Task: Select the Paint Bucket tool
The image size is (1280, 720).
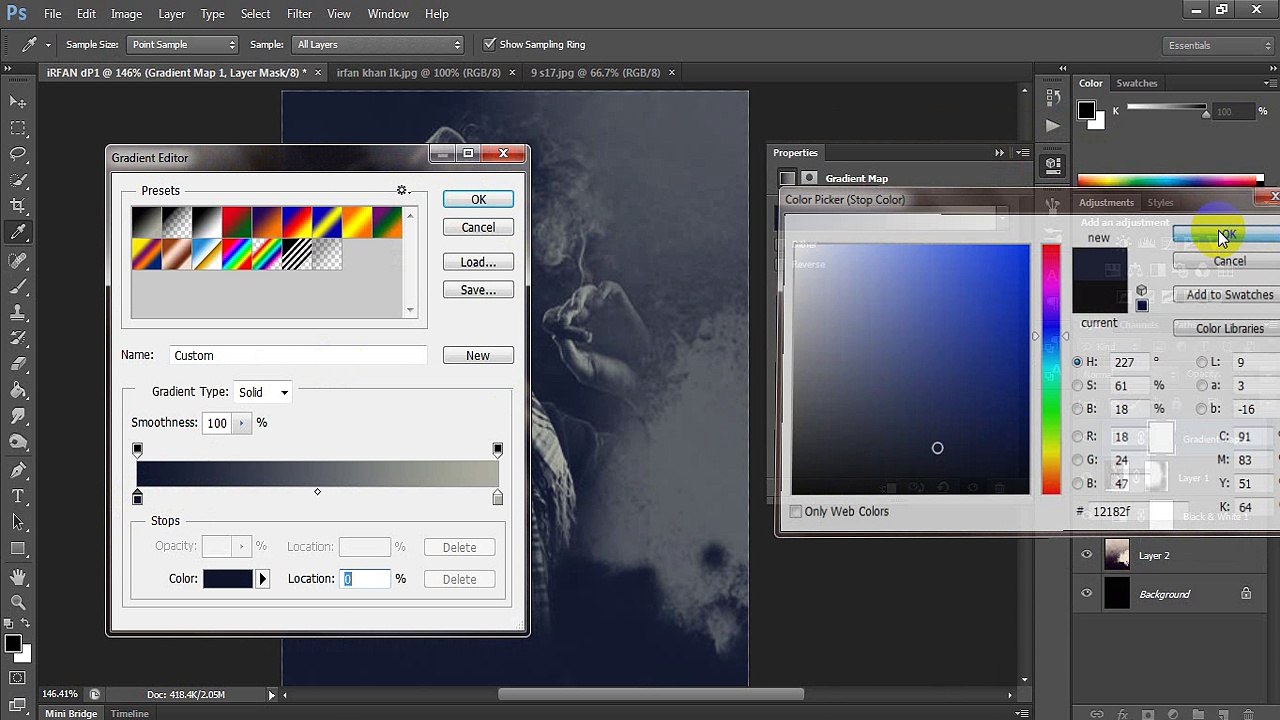Action: pyautogui.click(x=18, y=390)
